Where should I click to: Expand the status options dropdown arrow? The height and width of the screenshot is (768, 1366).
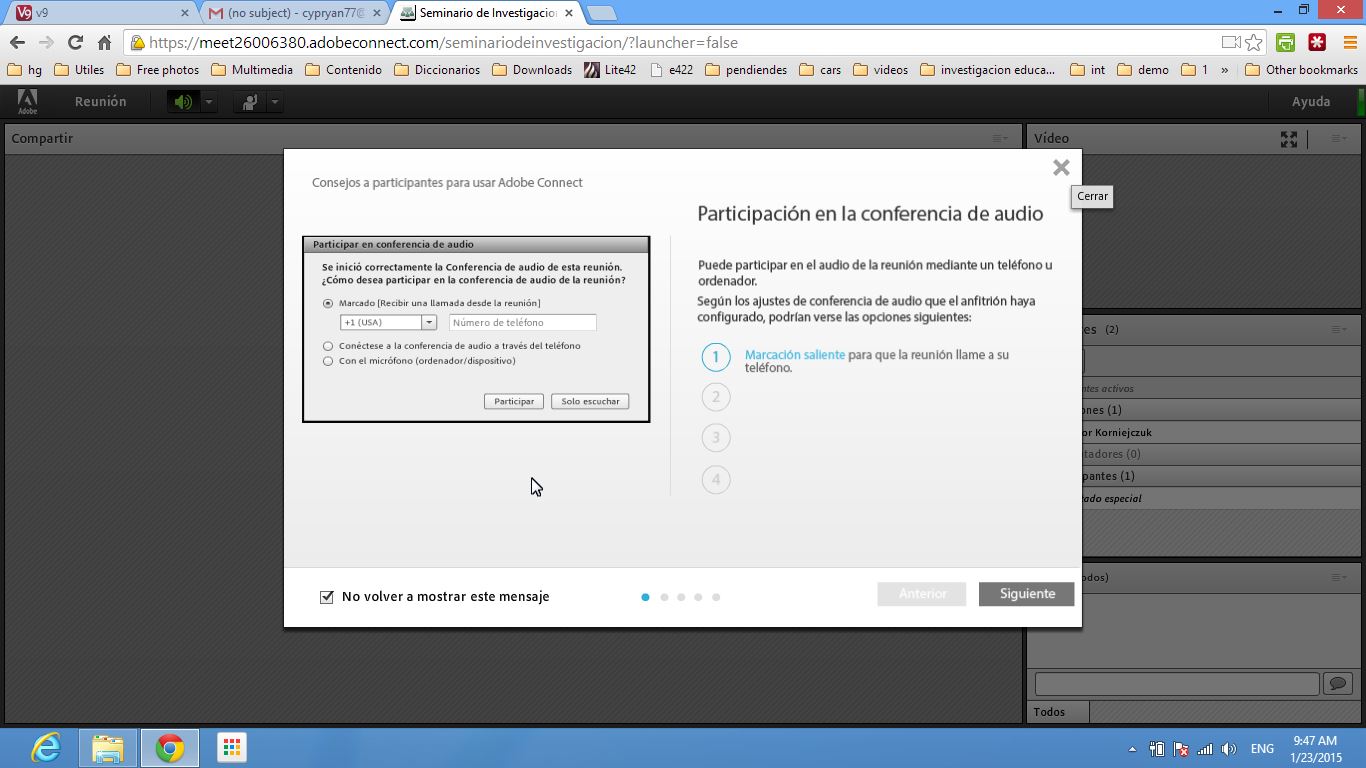click(x=274, y=102)
